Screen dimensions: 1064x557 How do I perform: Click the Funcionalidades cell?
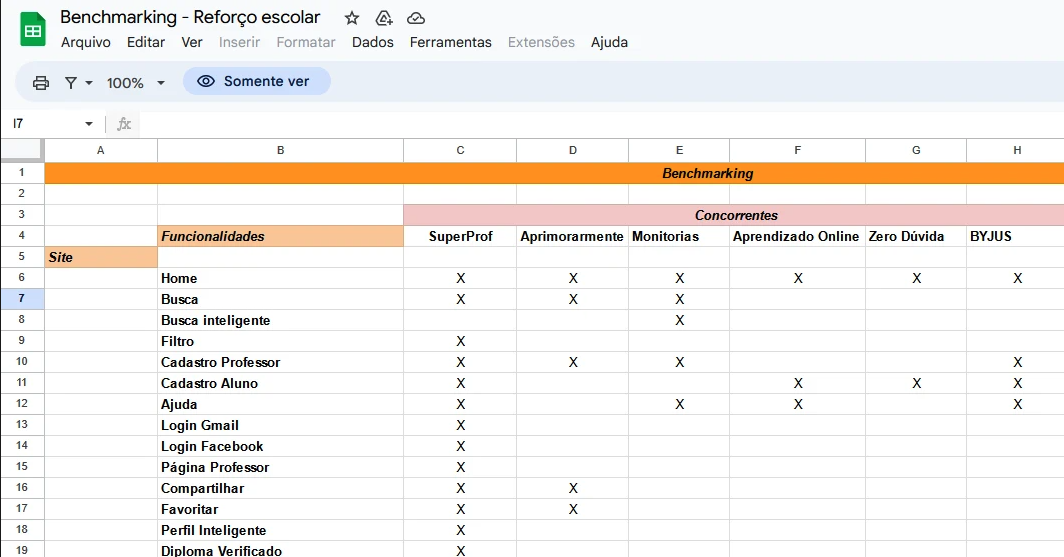pos(280,236)
